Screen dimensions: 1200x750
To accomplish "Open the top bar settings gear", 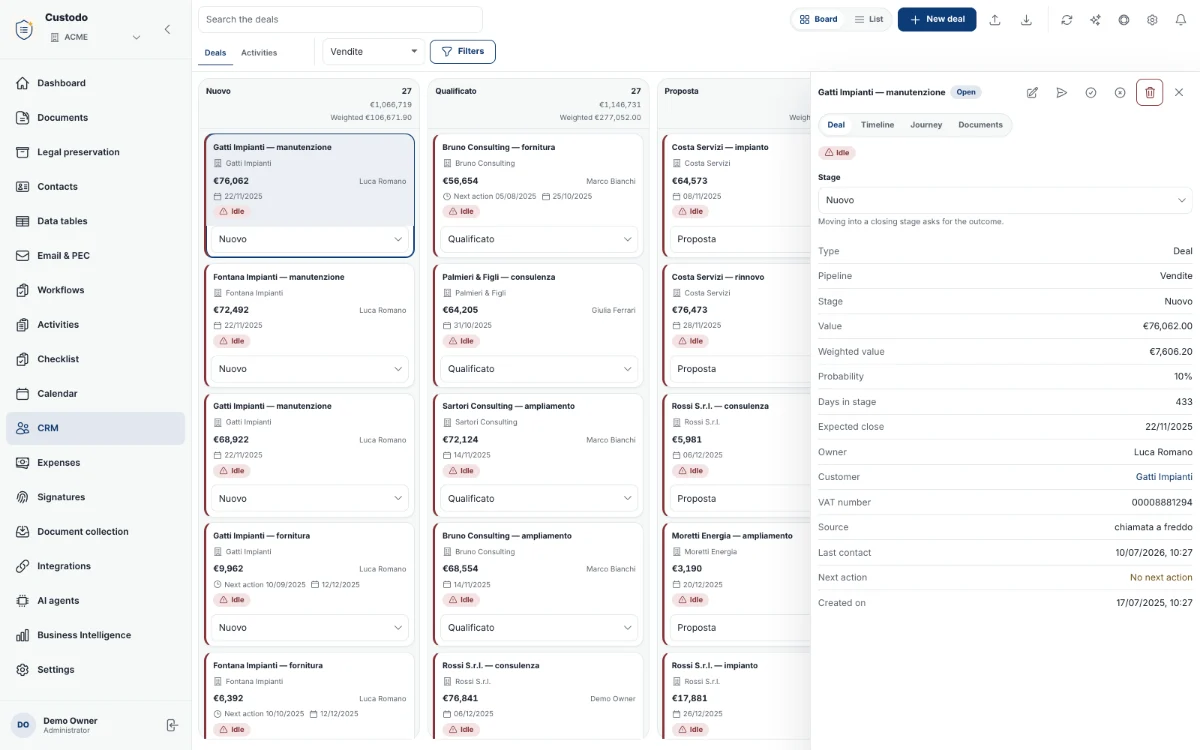I will click(x=1152, y=20).
